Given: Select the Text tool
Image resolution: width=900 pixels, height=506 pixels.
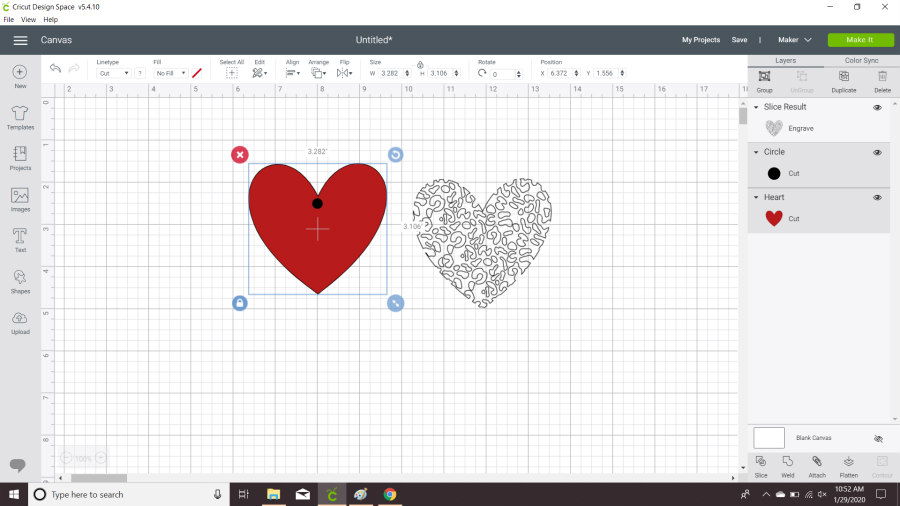Looking at the screenshot, I should (20, 239).
